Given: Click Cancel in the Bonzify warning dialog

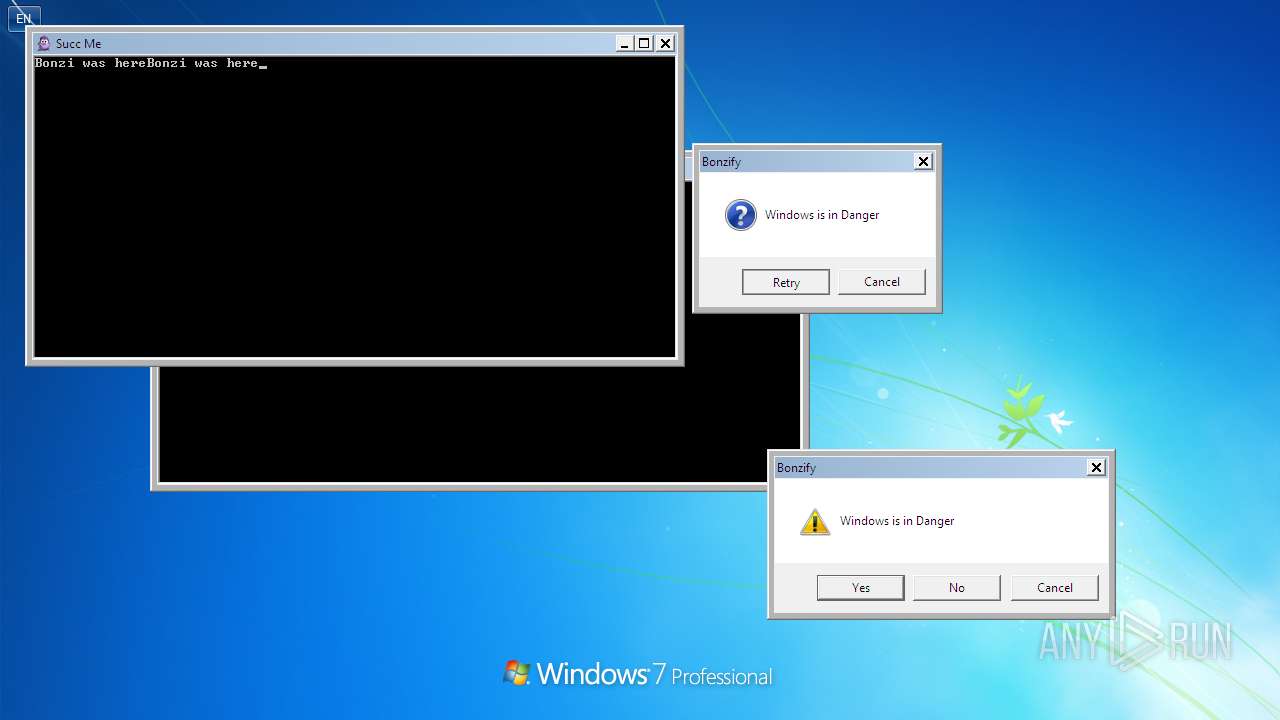Looking at the screenshot, I should tap(1055, 588).
